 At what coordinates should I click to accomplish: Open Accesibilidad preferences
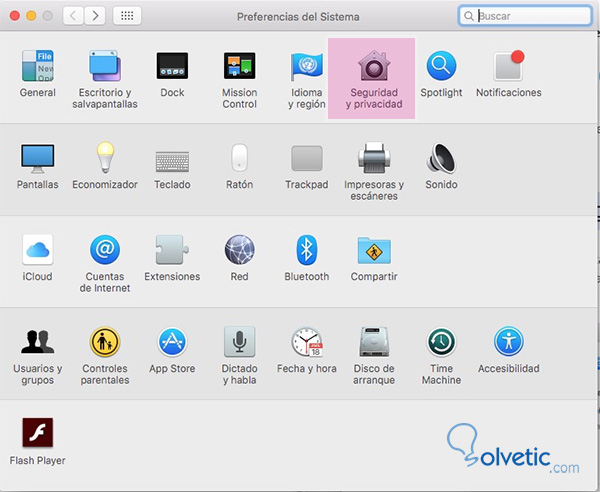click(509, 342)
